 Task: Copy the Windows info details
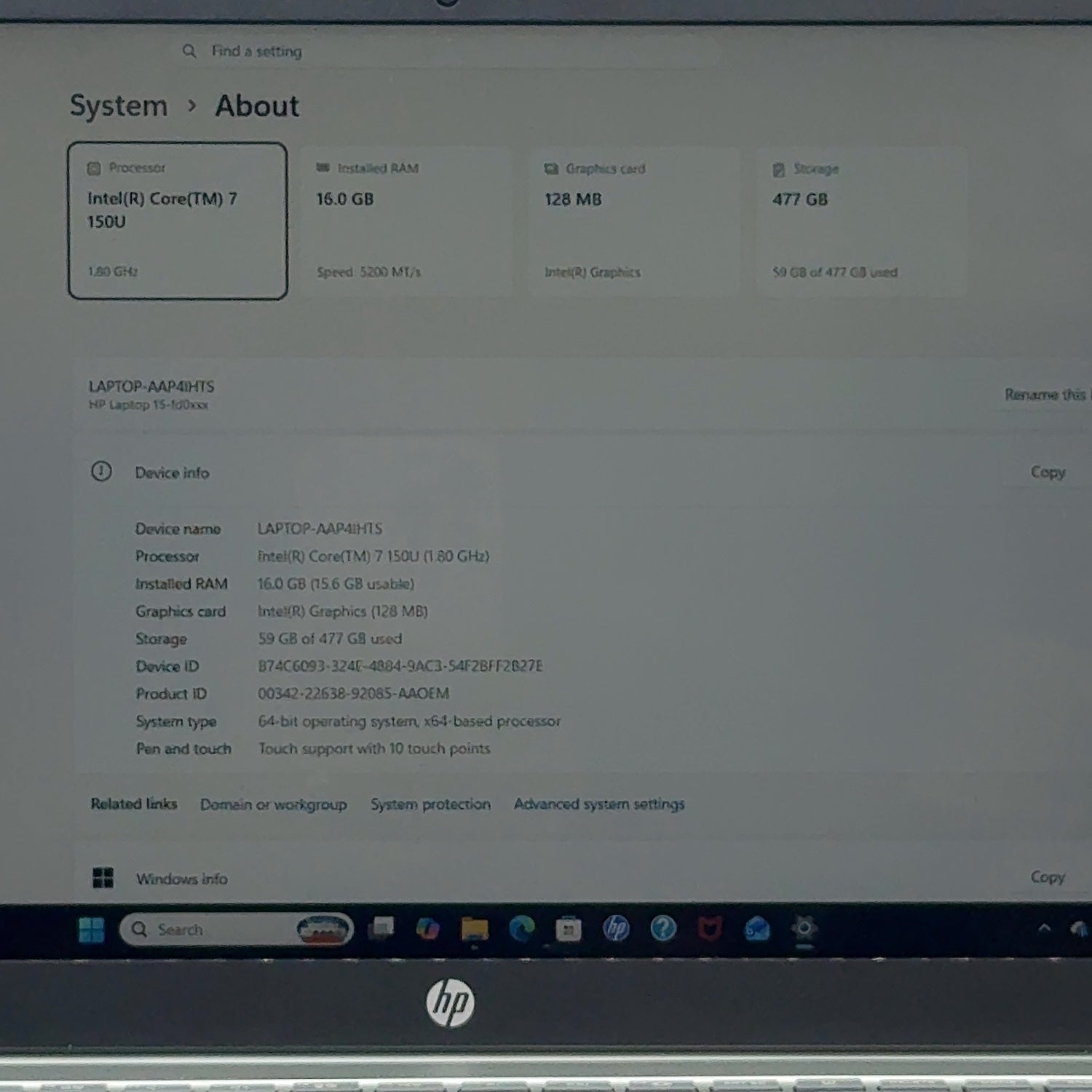tap(1048, 877)
